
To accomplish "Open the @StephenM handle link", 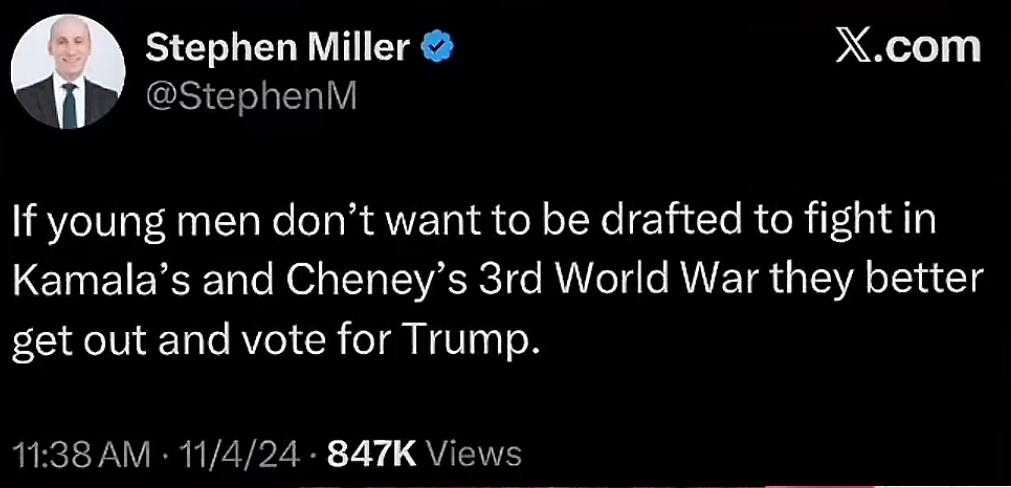I will coord(251,95).
